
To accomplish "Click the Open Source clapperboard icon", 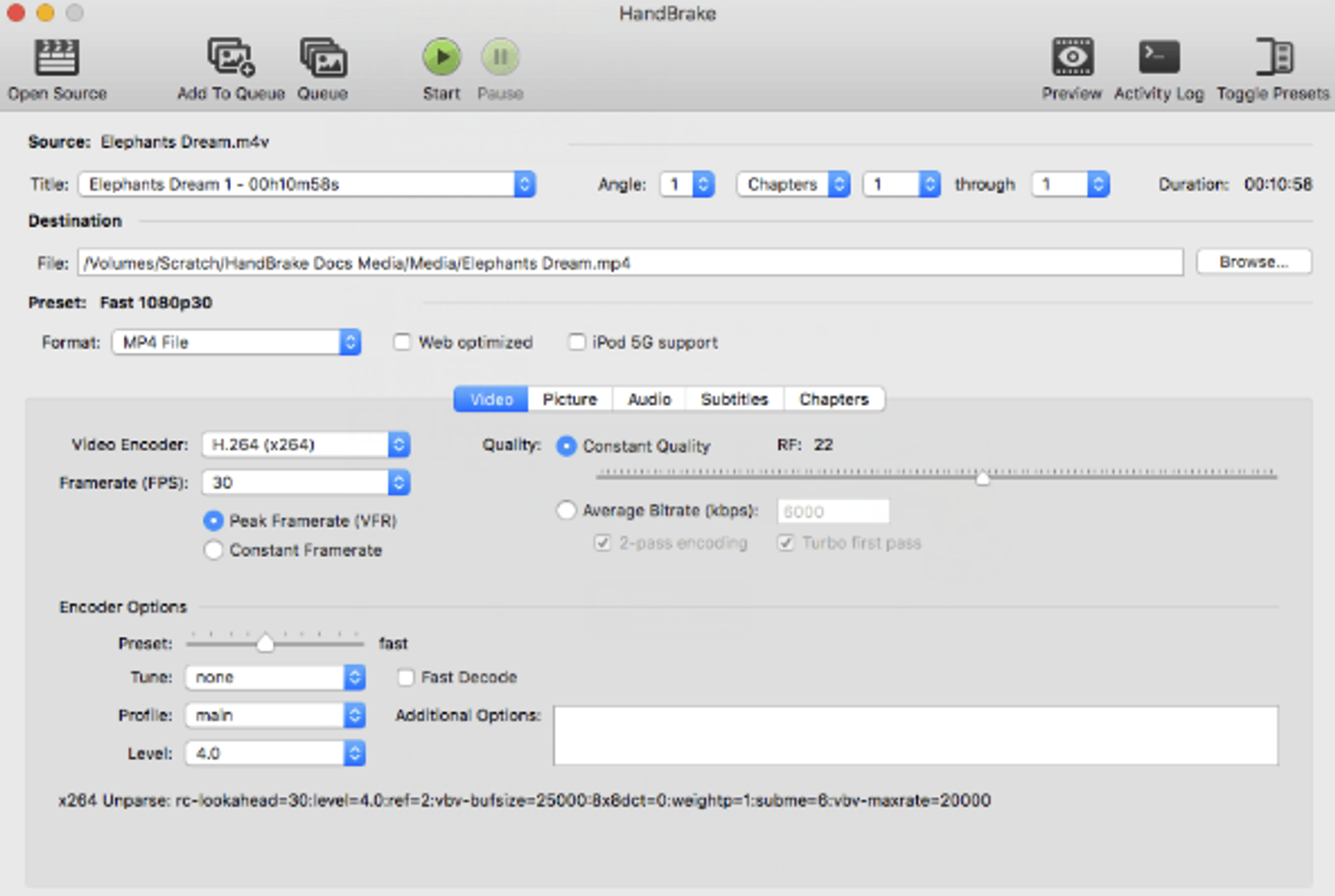I will 57,57.
